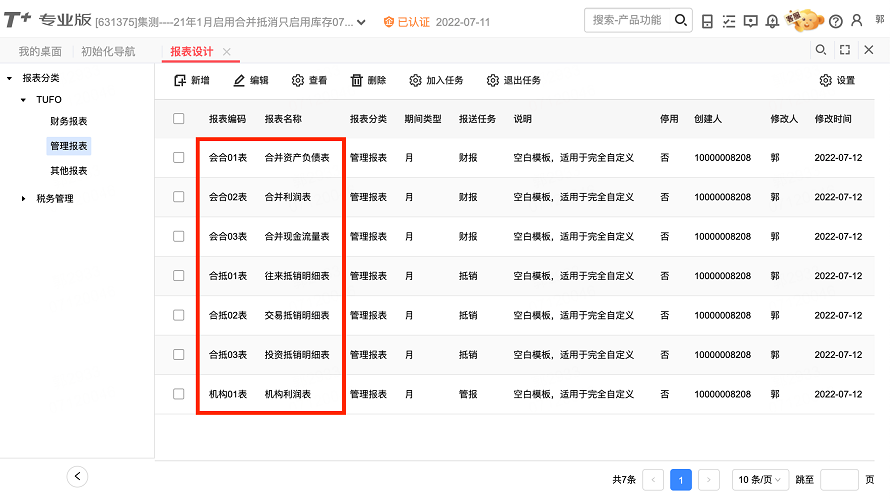The height and width of the screenshot is (499, 890).
Task: Check the 会合02表 row checkbox
Action: click(x=179, y=196)
